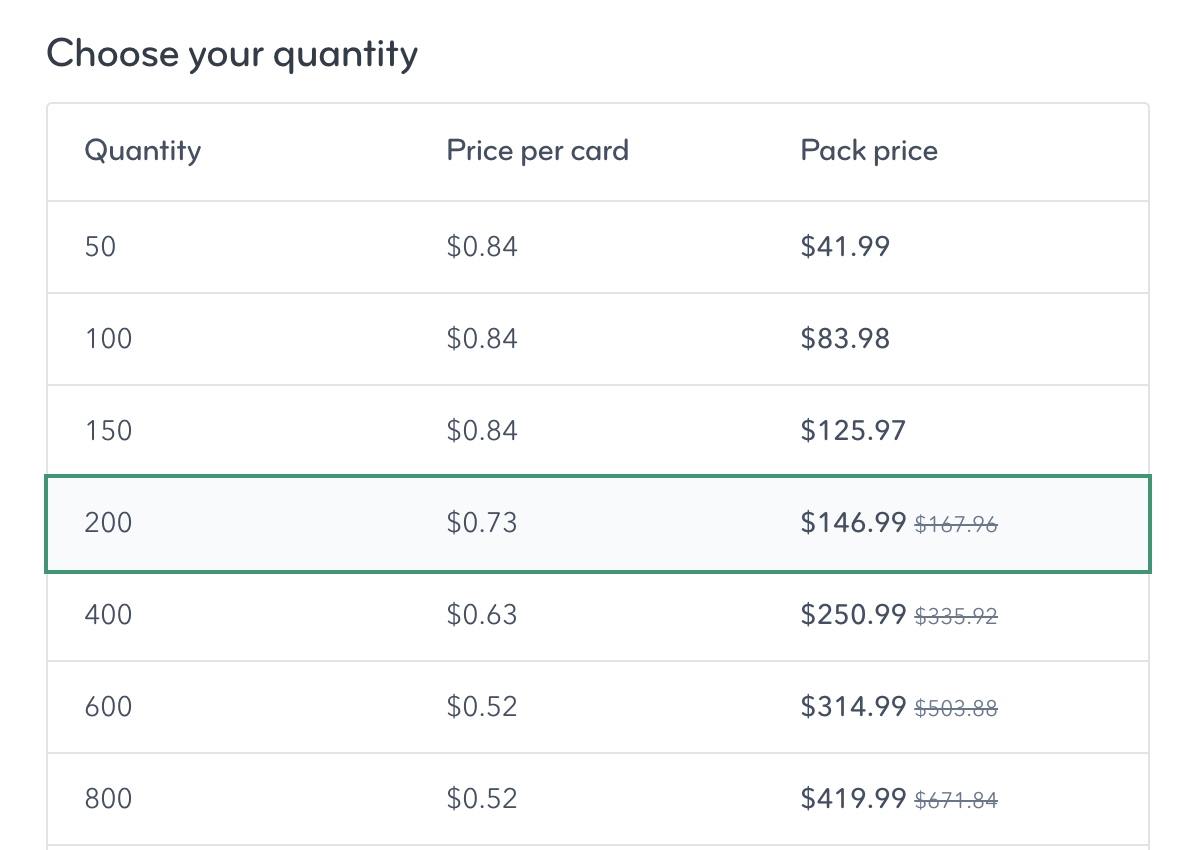Viewport: 1194px width, 850px height.
Task: Click the $125.97 pack price
Action: coord(853,431)
